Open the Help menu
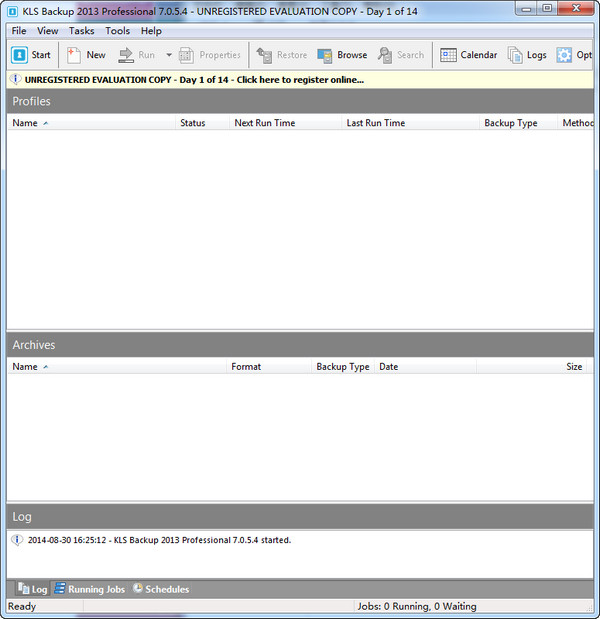600x619 pixels. [x=151, y=31]
